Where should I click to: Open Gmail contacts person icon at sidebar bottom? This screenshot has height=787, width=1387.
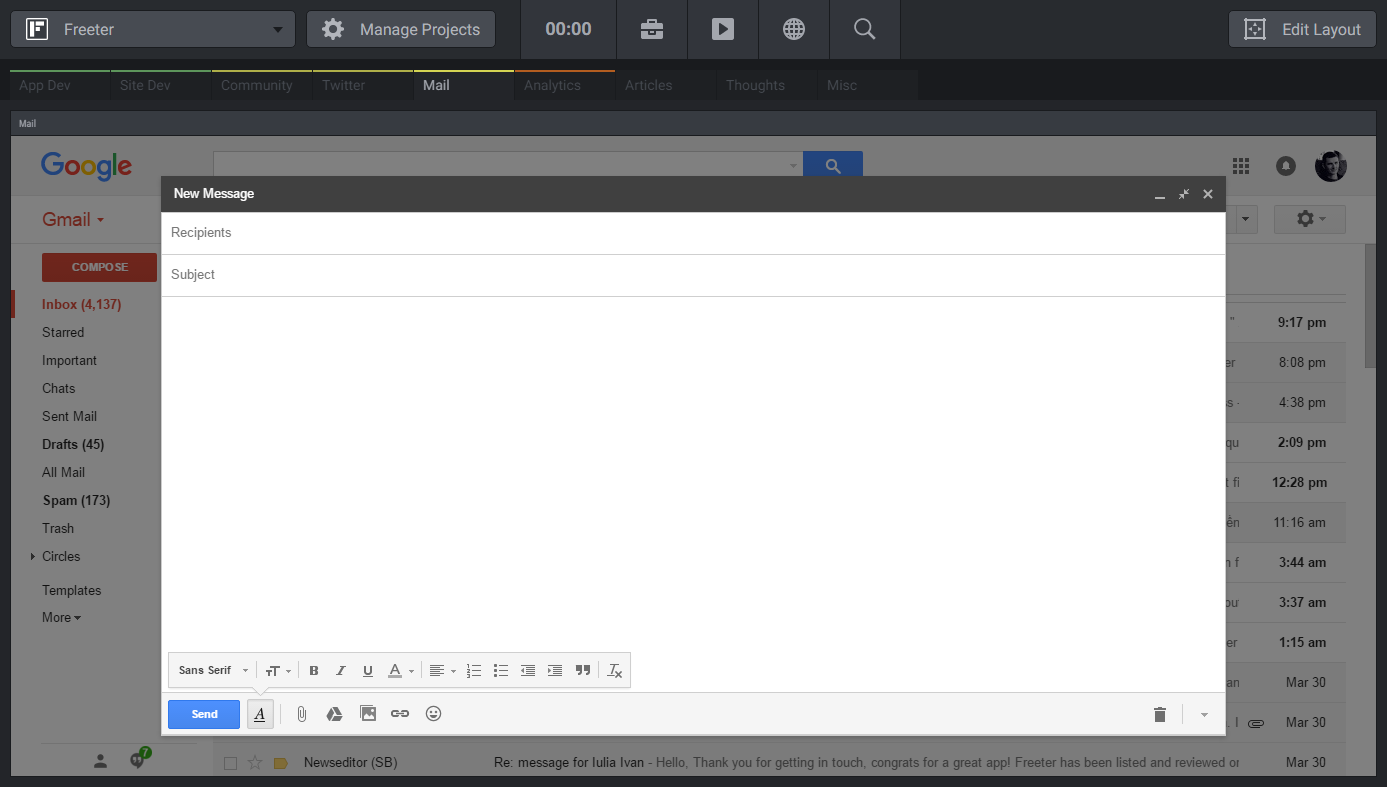(100, 761)
